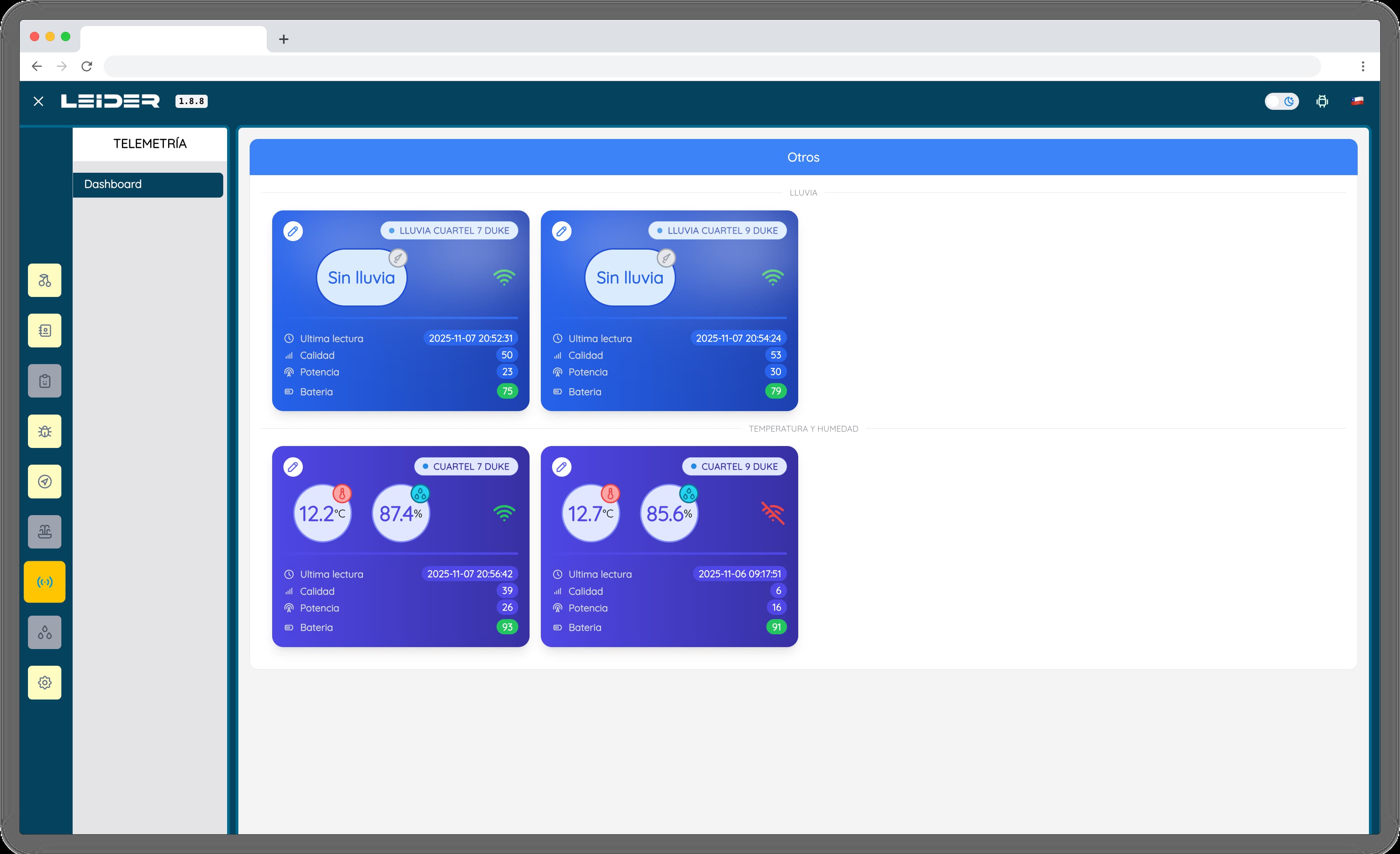Click the version badge 1.8.8
1400x854 pixels.
(x=191, y=101)
